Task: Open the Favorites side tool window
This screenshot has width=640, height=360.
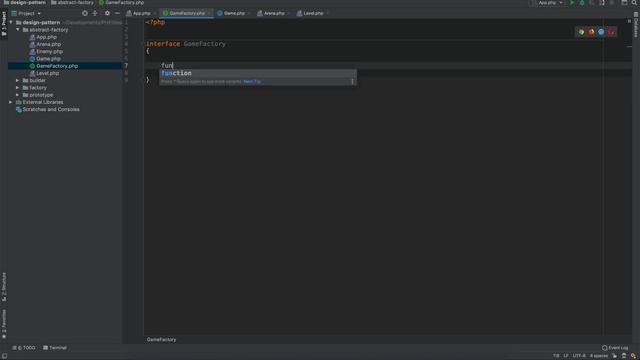Action: click(x=4, y=324)
